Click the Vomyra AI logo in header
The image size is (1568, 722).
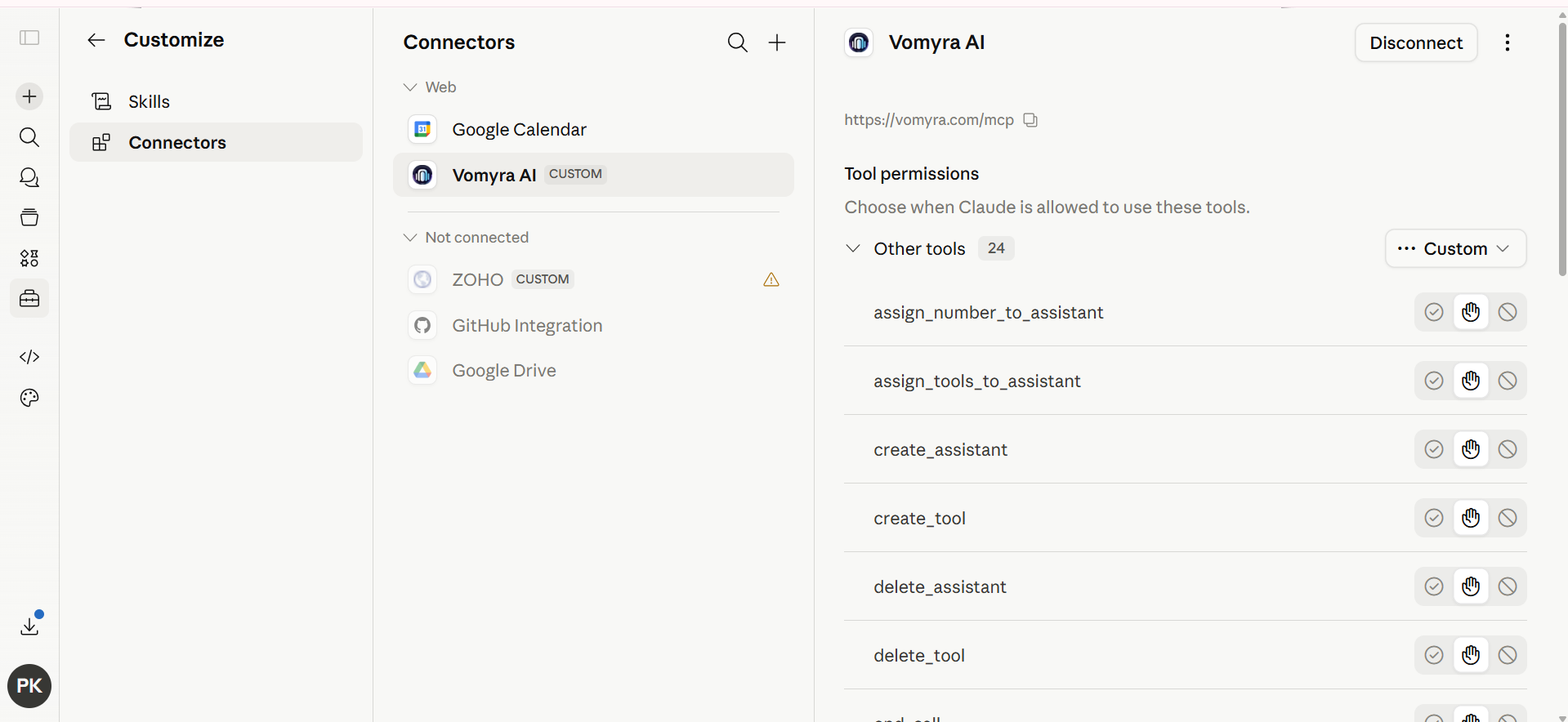[859, 42]
